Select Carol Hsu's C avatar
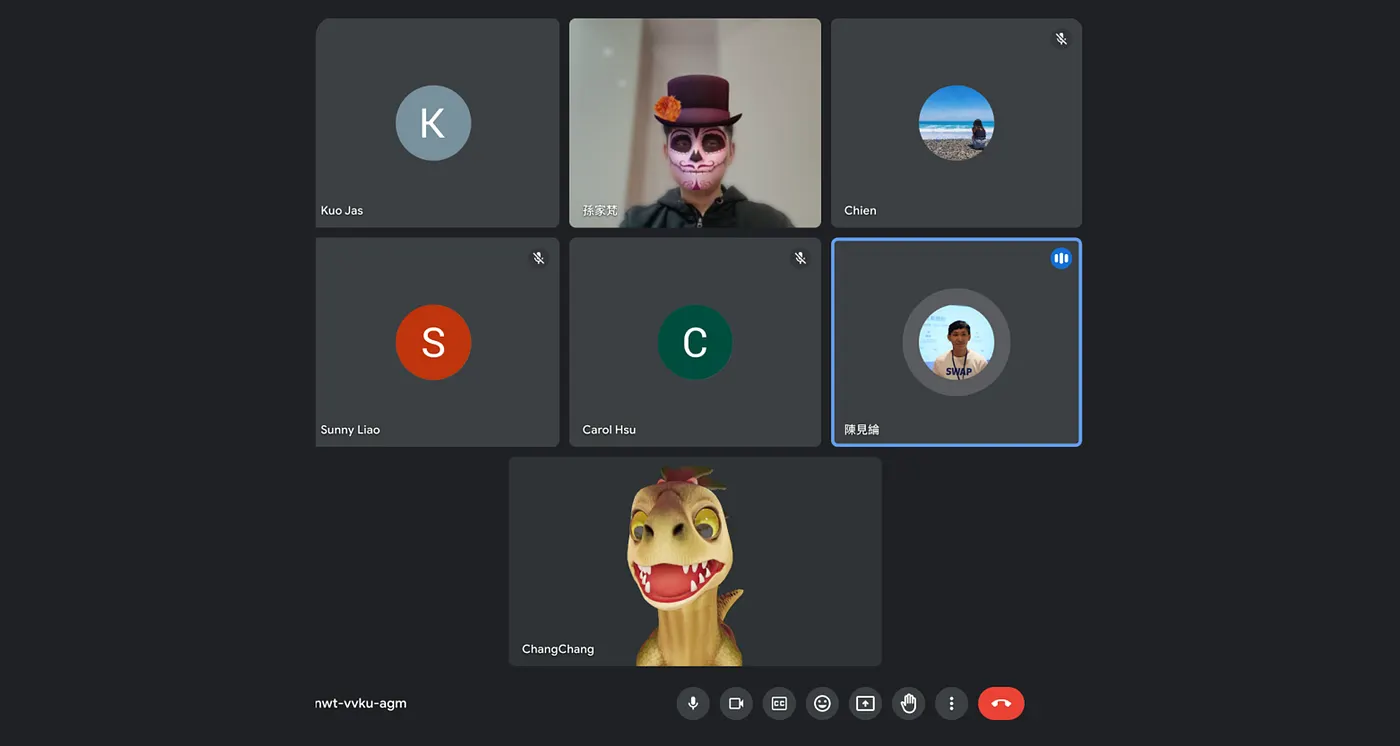The image size is (1400, 746). (x=695, y=342)
